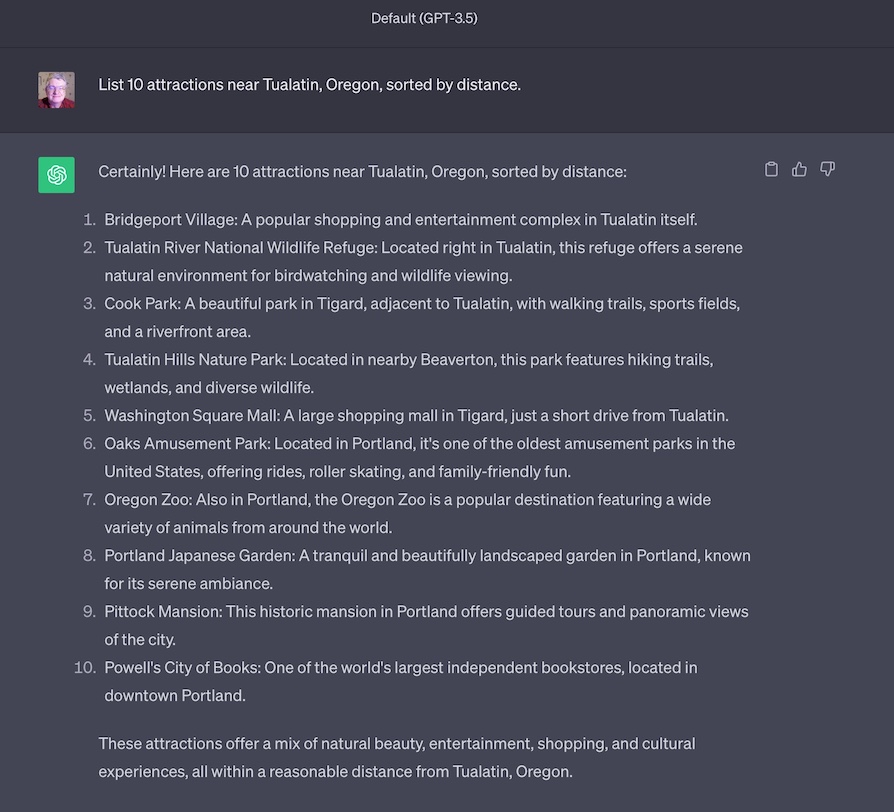Give the response a thumbs down
The image size is (894, 812).
(x=827, y=169)
